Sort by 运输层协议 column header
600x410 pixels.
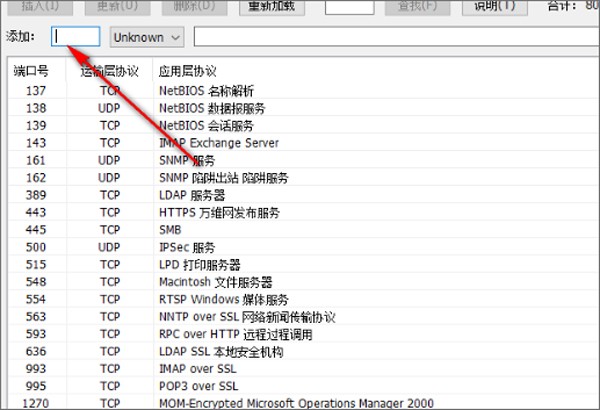tap(109, 72)
